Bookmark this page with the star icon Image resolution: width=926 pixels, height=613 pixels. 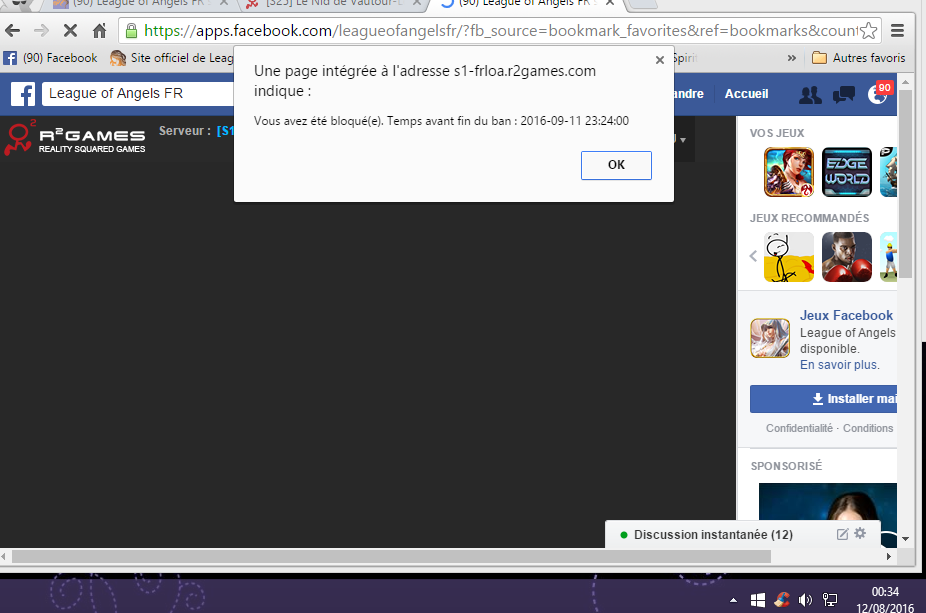tap(869, 31)
